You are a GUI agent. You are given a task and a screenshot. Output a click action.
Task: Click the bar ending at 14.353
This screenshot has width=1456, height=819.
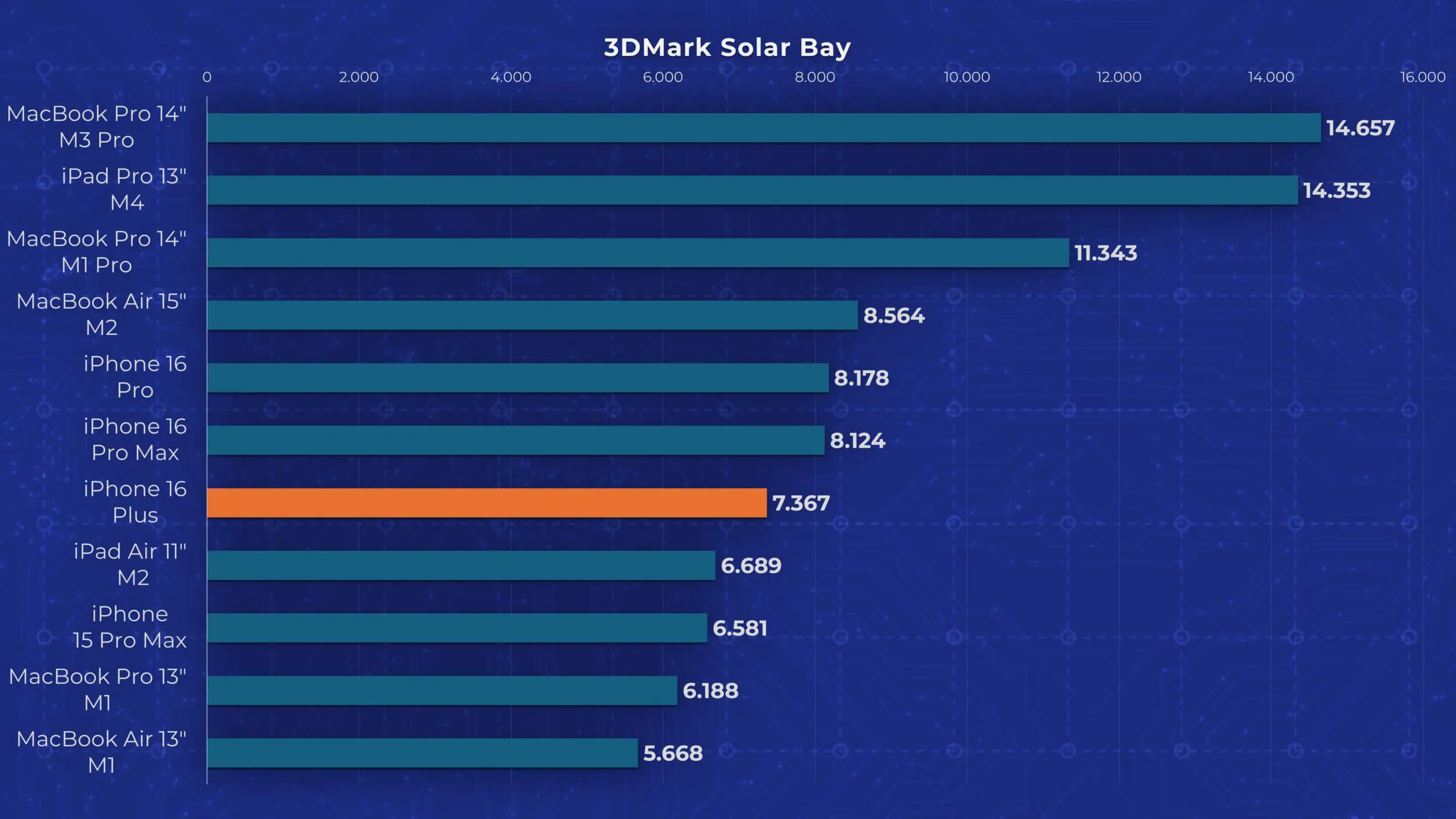pyautogui.click(x=752, y=190)
